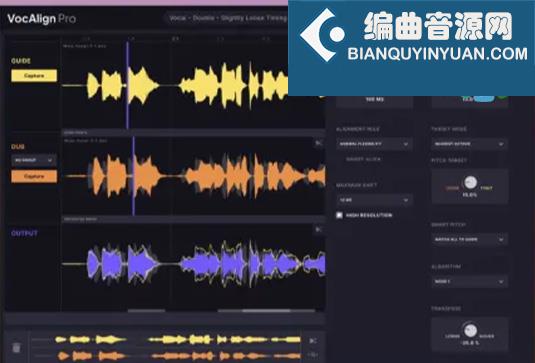Click the play icon beside the Dub waveform
The image size is (535, 363).
tap(318, 143)
